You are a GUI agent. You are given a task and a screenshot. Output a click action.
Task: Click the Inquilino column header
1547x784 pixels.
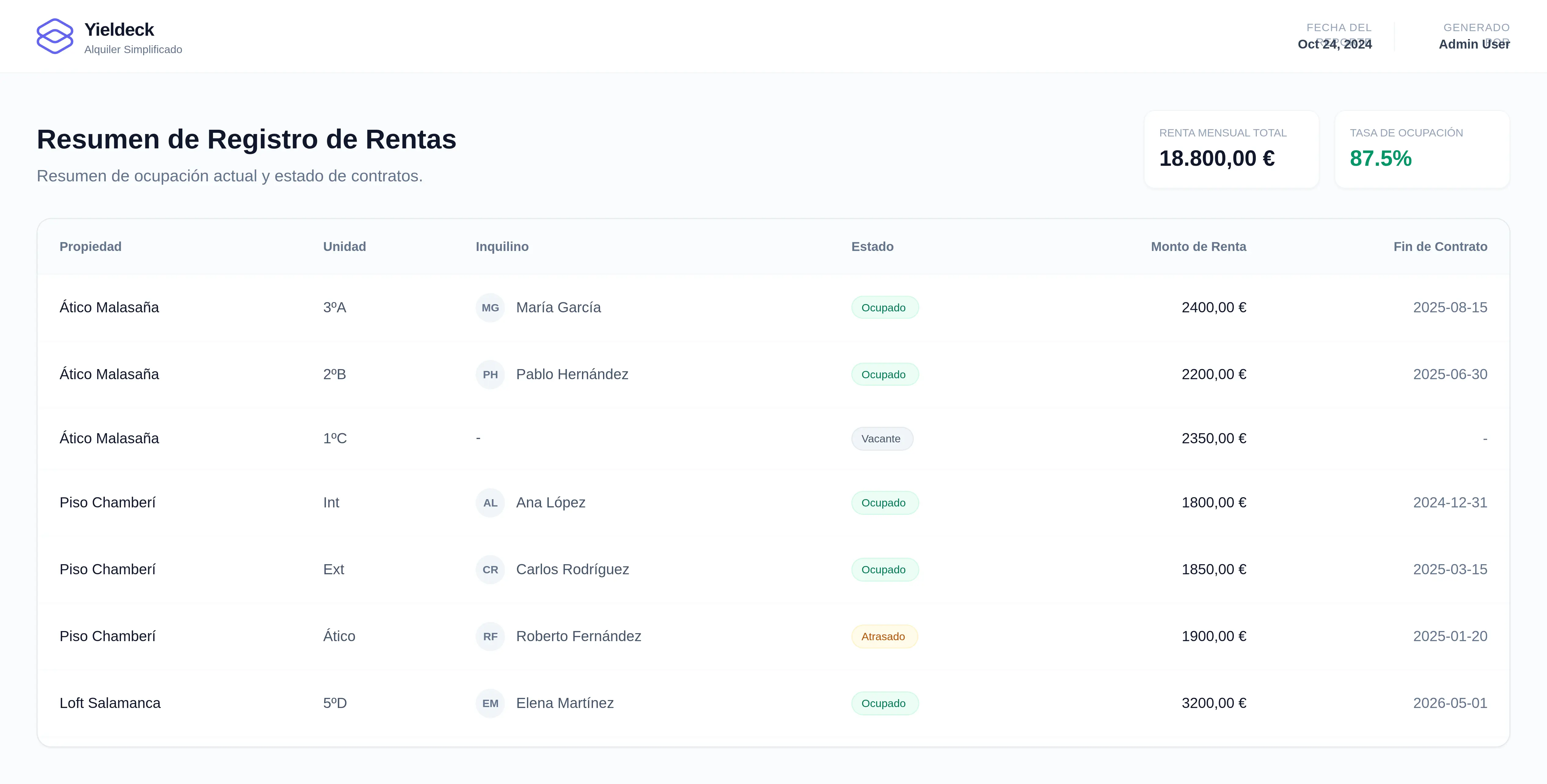[x=502, y=247]
